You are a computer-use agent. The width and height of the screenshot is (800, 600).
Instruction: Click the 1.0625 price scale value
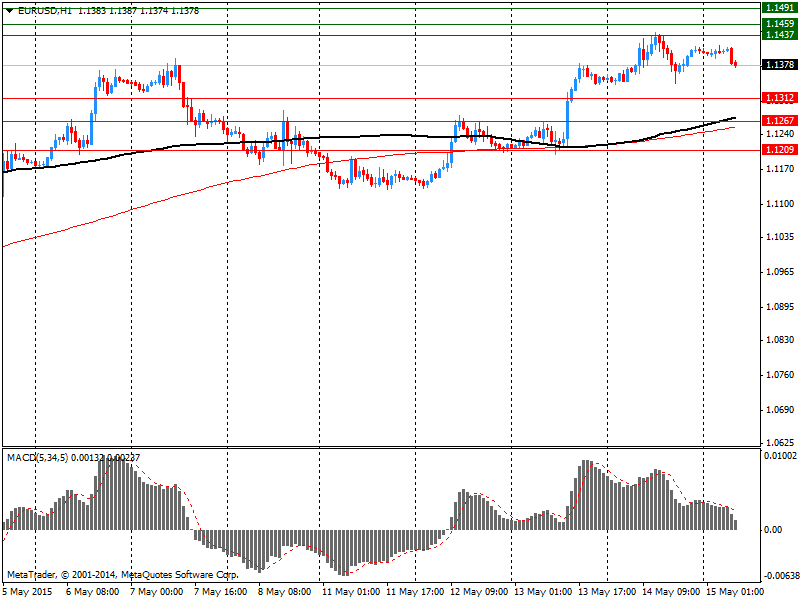pos(780,443)
